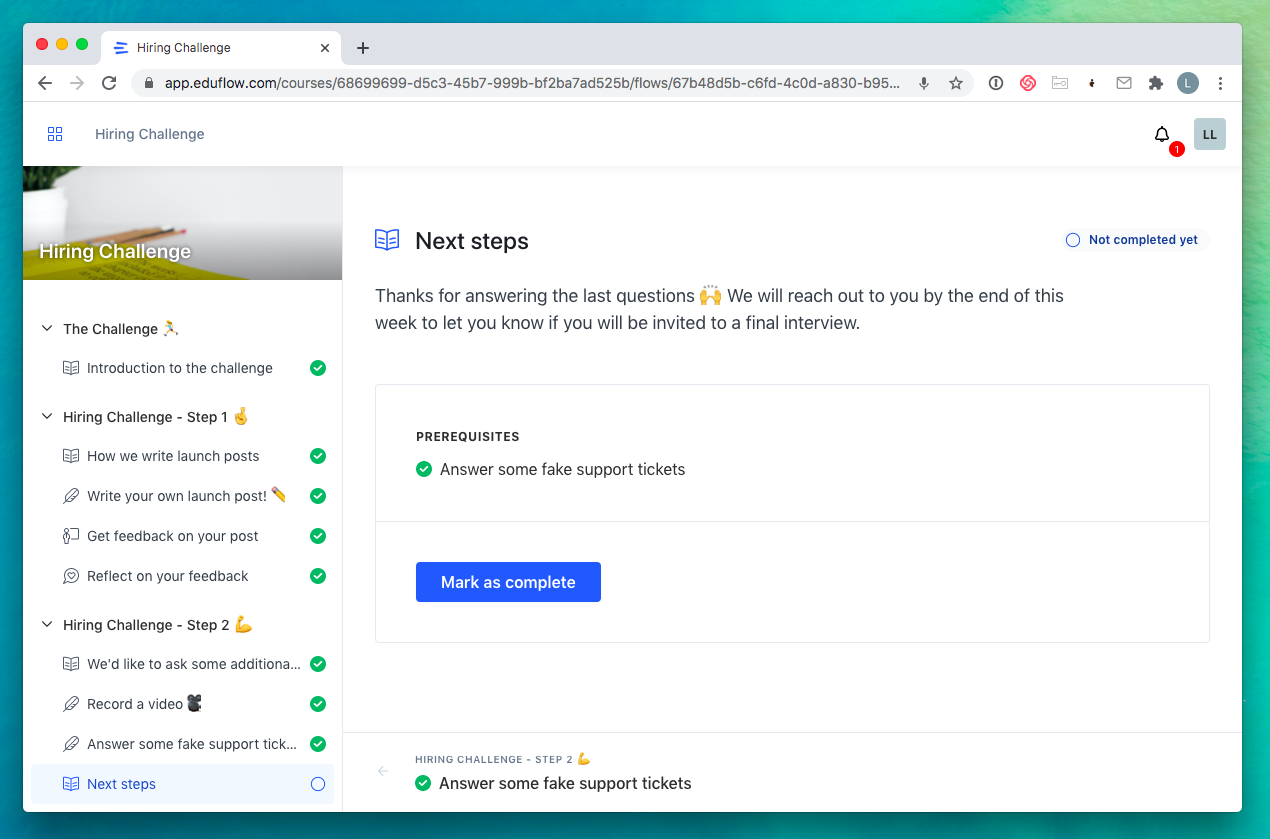The width and height of the screenshot is (1270, 839).
Task: Click the red notification count badge
Action: (x=1177, y=149)
